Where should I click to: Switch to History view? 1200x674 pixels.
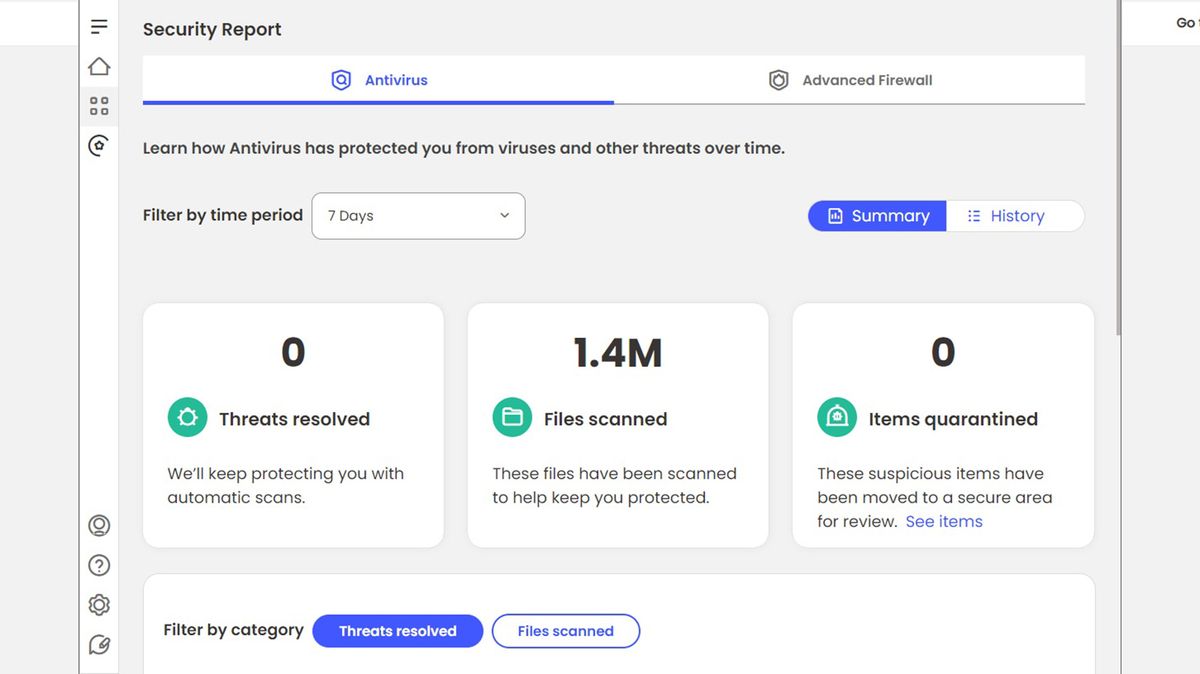pos(1016,215)
